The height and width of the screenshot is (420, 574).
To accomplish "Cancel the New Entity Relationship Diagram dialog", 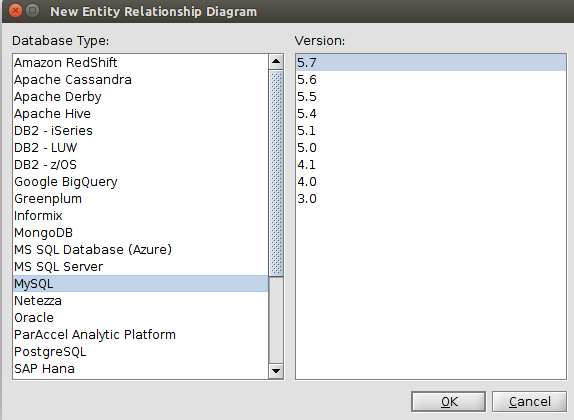I will point(529,402).
